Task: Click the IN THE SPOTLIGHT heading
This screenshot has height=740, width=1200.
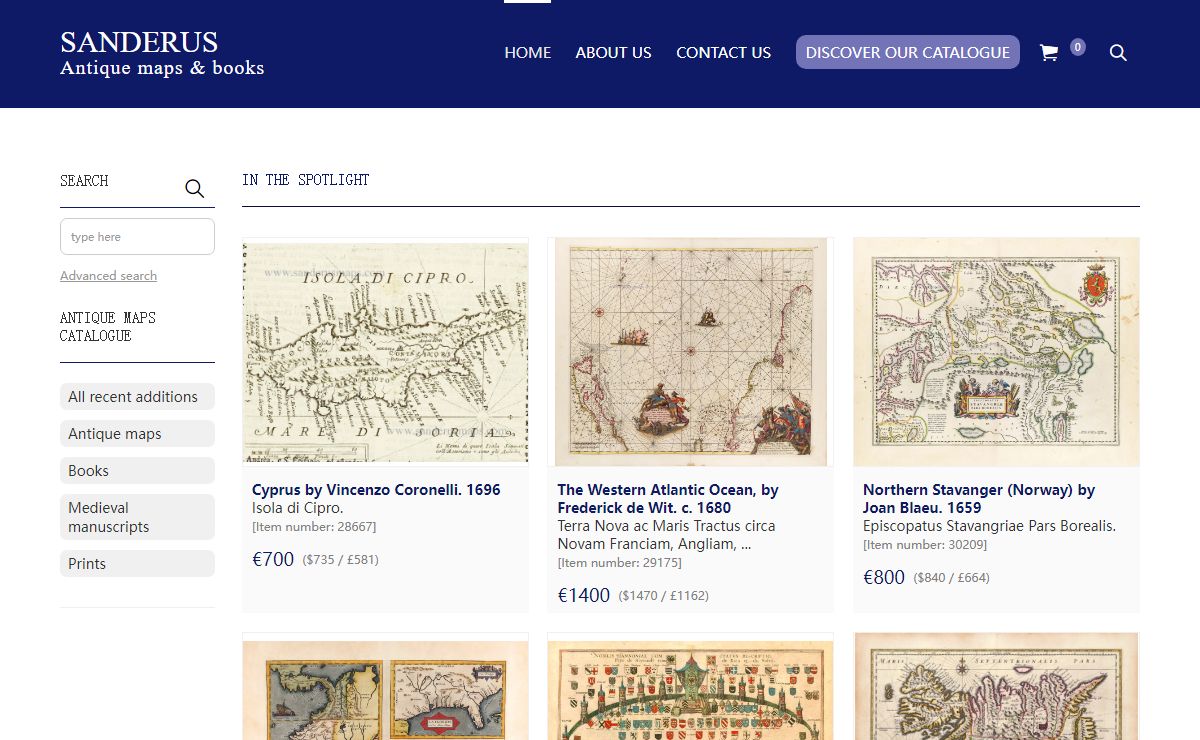Action: click(306, 180)
